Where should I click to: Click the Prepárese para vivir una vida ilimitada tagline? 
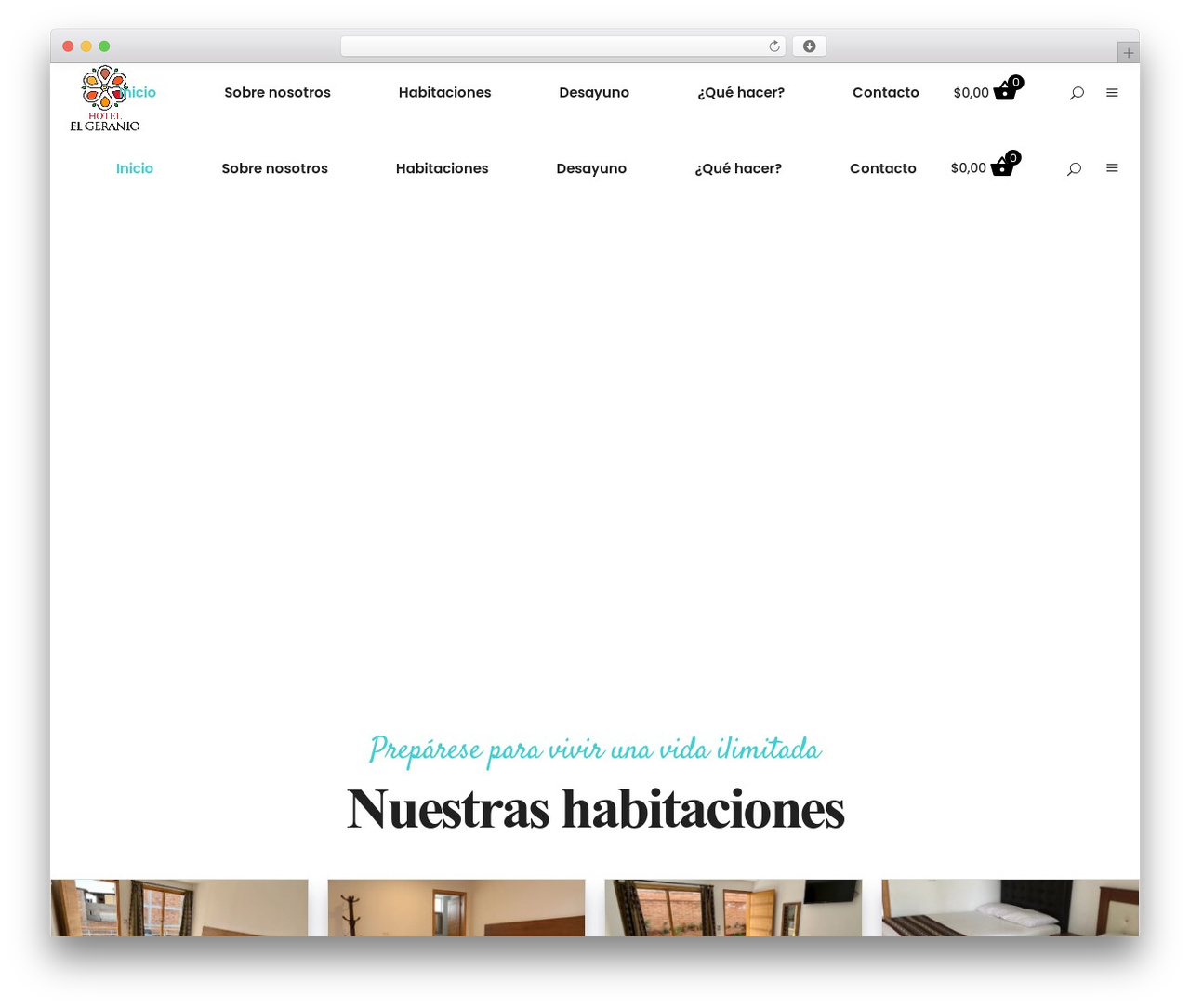(x=595, y=749)
